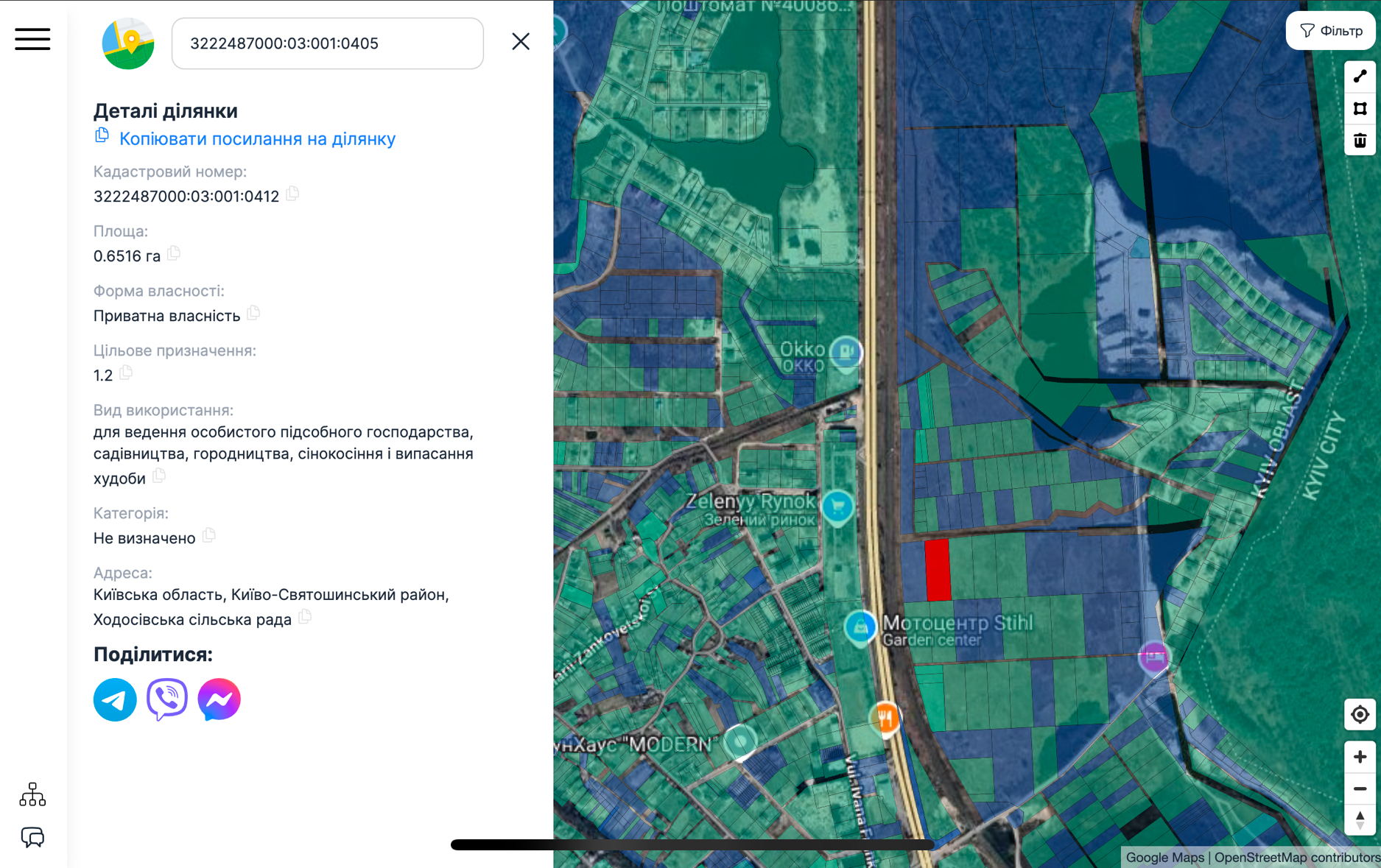
Task: Copy the cadastral number 3222487000:03:001:0412
Action: click(292, 194)
